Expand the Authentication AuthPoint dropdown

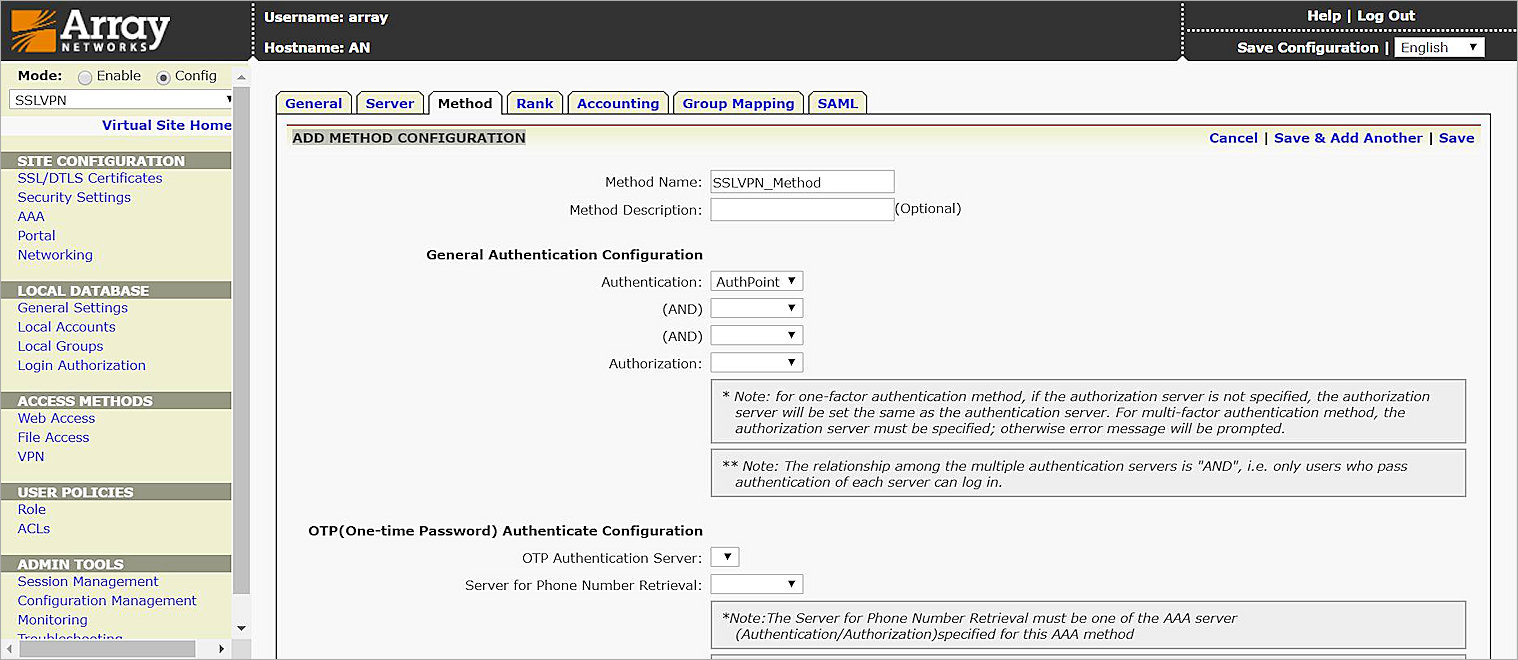[756, 282]
